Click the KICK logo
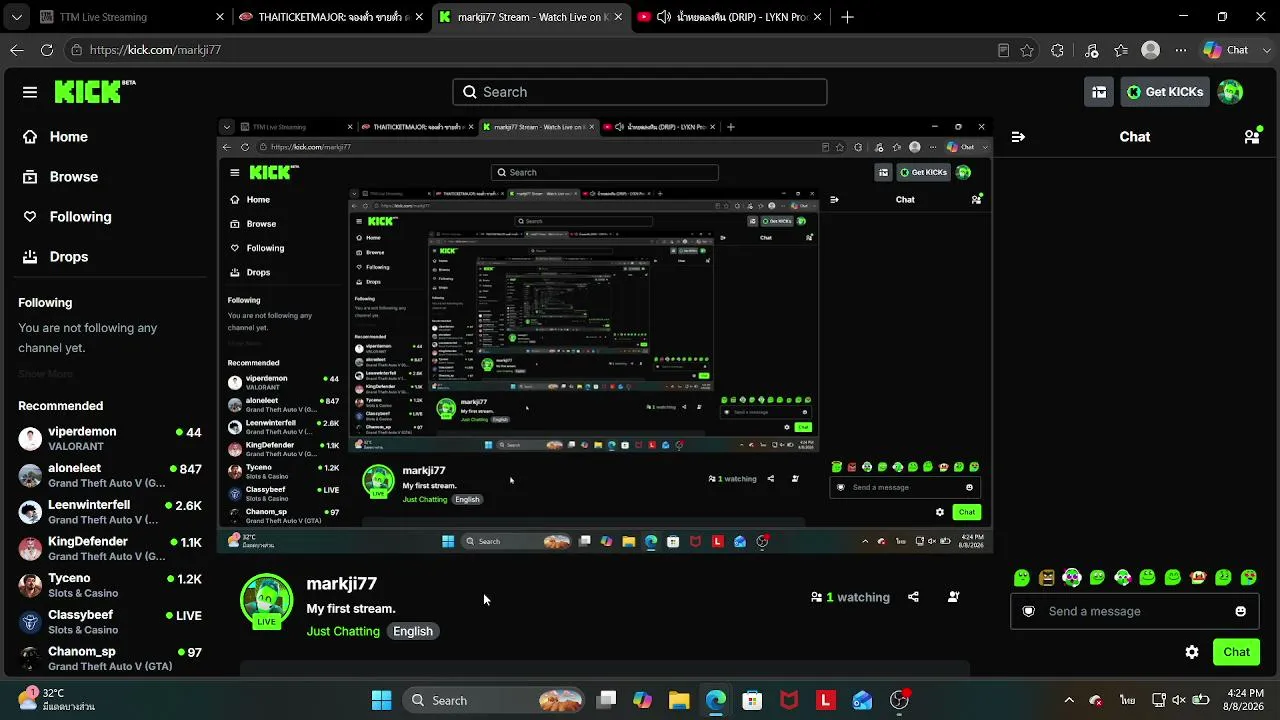 [95, 92]
